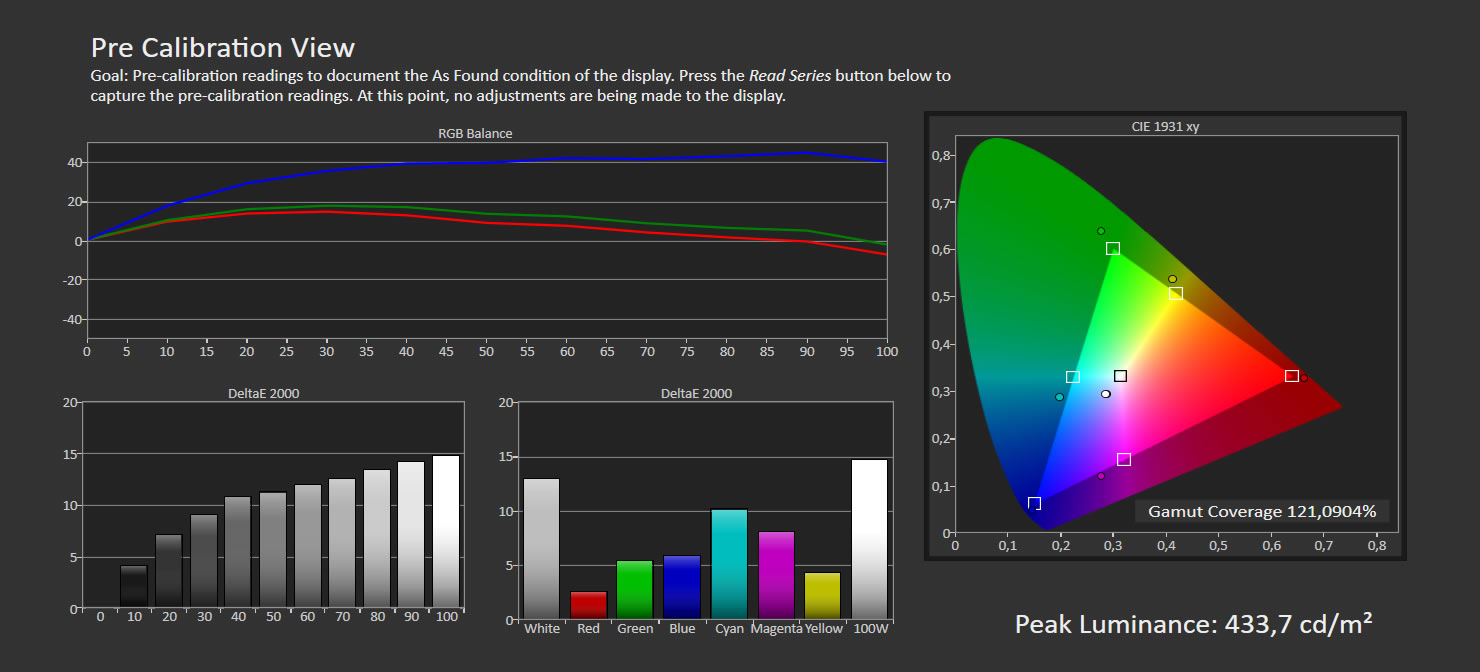Click the Yellow bar in DeltaE chart

point(822,595)
